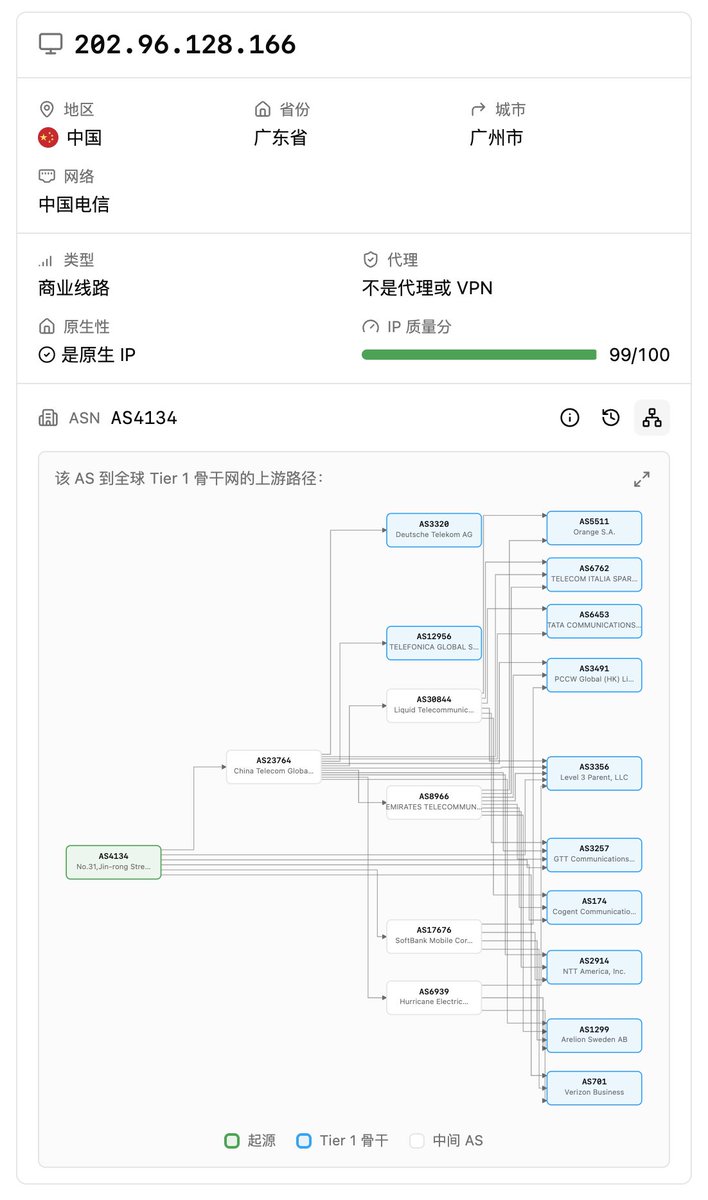Image resolution: width=708 pixels, height=1200 pixels.
Task: Select the AS6453 Tata Communications node
Action: point(594,621)
